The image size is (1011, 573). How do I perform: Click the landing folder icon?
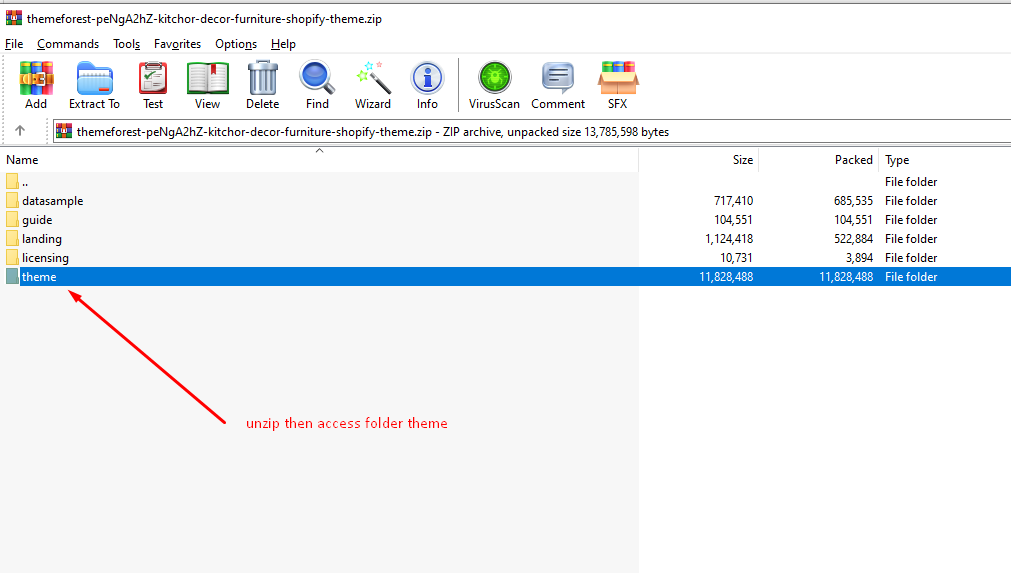(12, 238)
